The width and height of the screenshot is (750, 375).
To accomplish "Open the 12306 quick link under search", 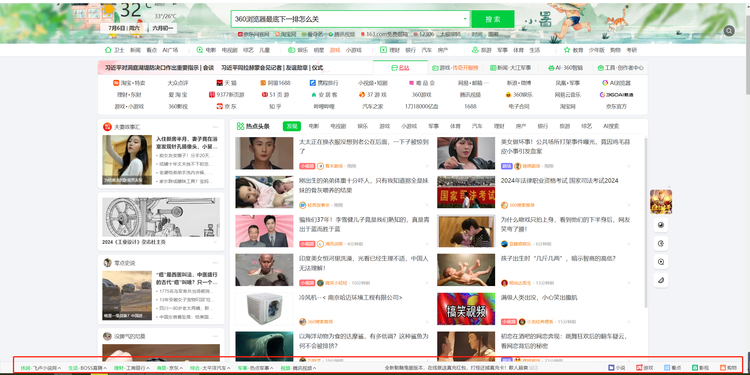I will point(424,34).
